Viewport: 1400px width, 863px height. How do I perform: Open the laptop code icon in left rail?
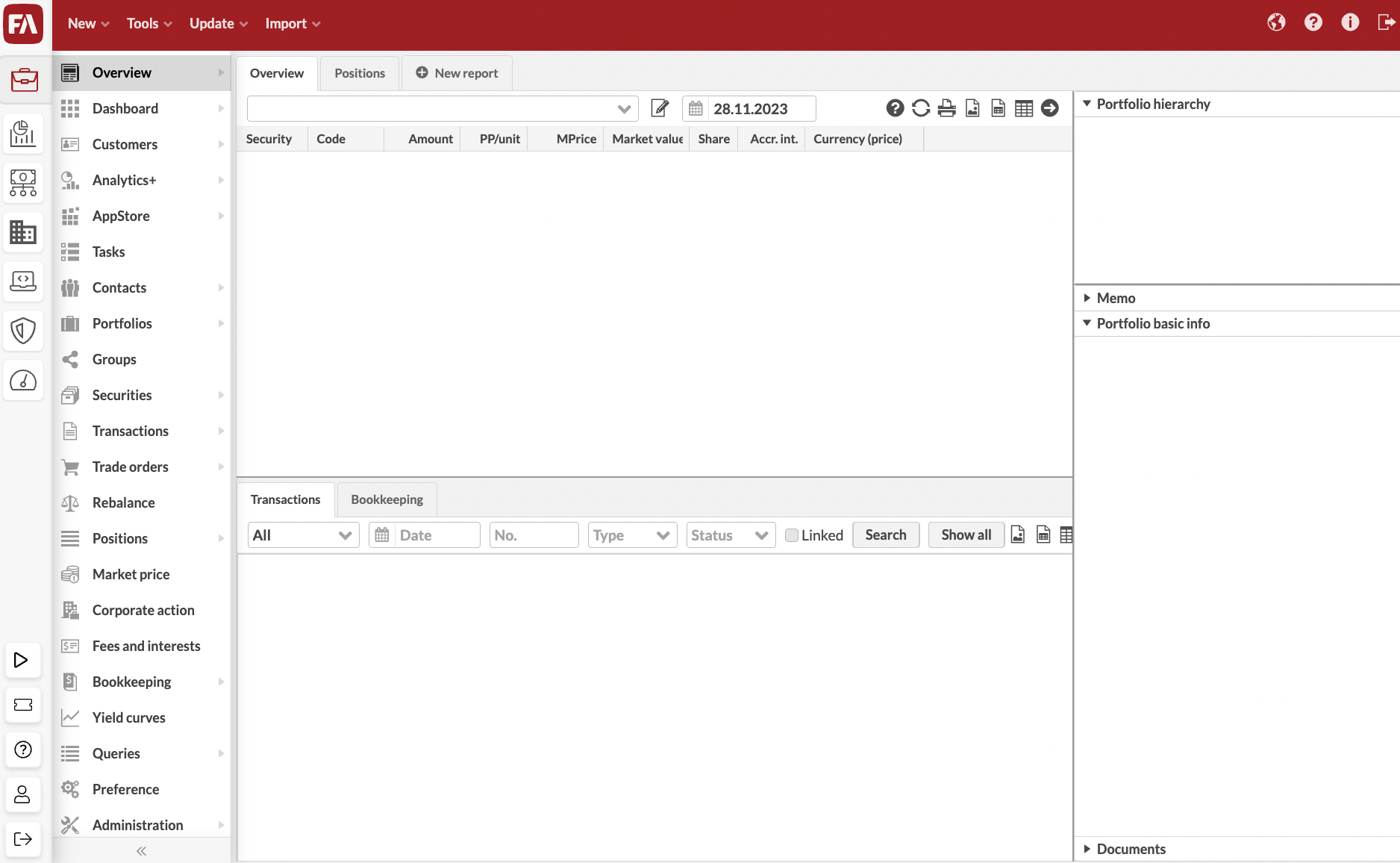pyautogui.click(x=23, y=281)
